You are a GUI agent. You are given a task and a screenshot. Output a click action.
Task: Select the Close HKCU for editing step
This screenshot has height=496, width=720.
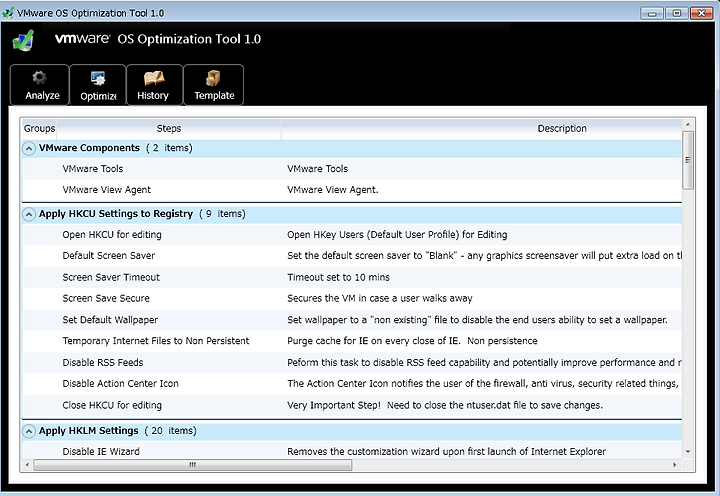click(x=112, y=406)
